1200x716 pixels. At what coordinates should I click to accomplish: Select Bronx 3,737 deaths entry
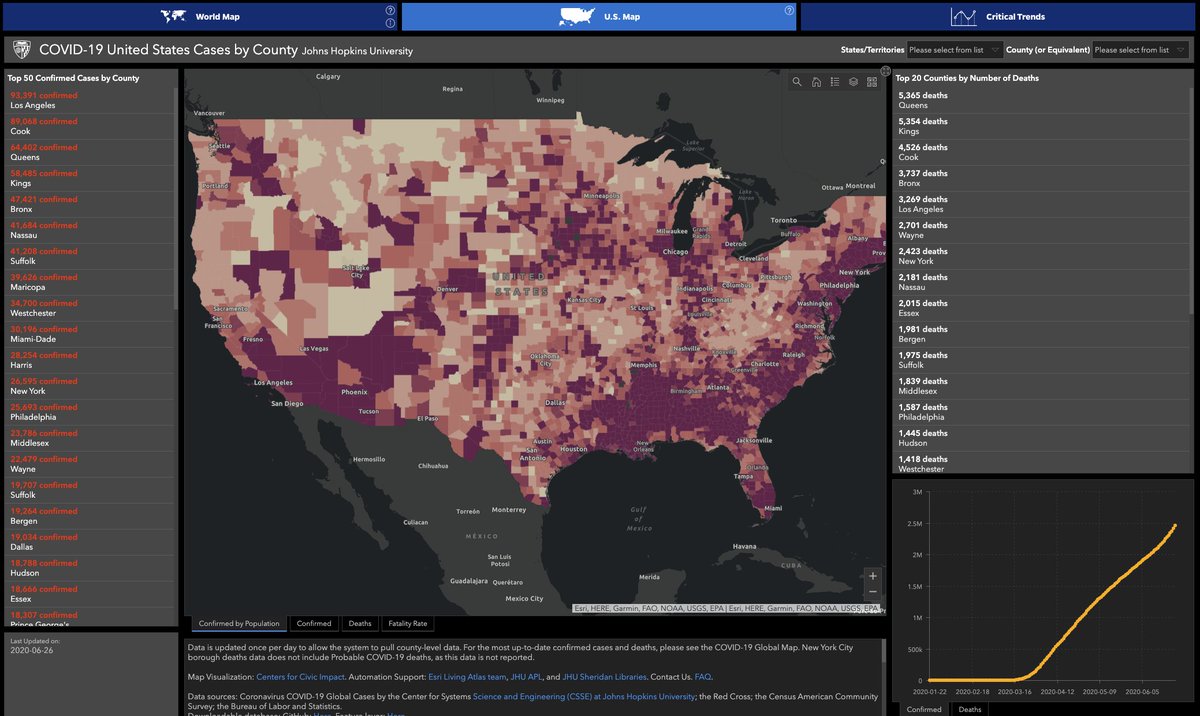[1039, 178]
